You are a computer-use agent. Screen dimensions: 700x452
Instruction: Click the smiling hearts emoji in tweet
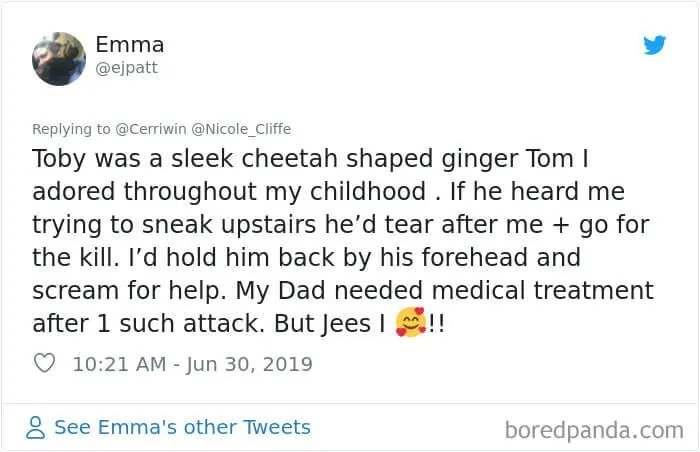(x=410, y=324)
